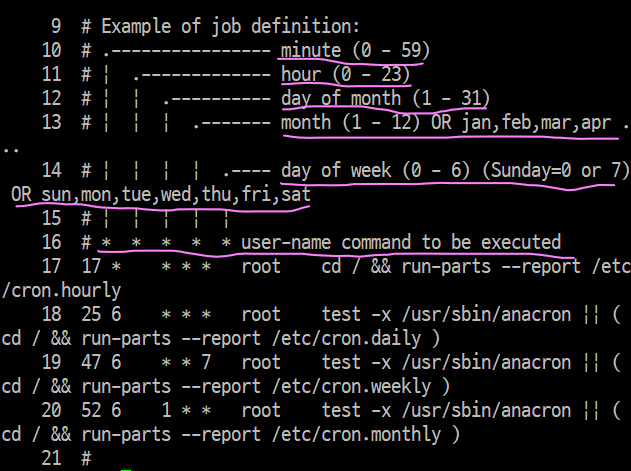Viewport: 631px width, 471px height.
Task: Click the "/cron.hourly" text
Action: point(62,291)
